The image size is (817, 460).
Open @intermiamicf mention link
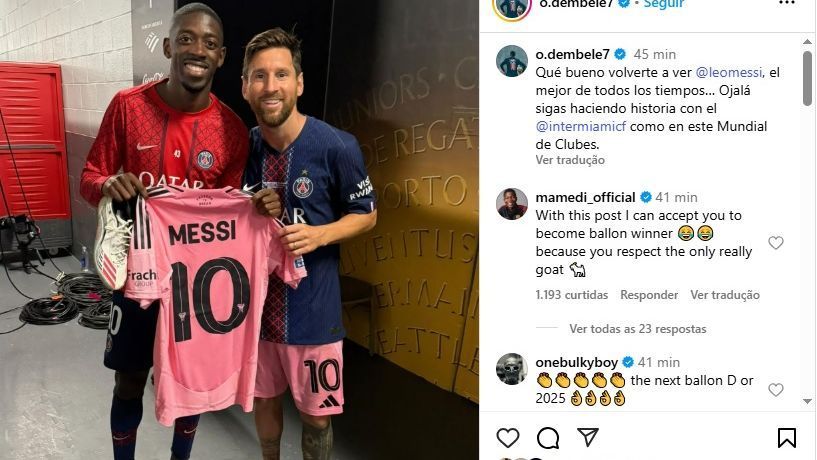pos(581,126)
